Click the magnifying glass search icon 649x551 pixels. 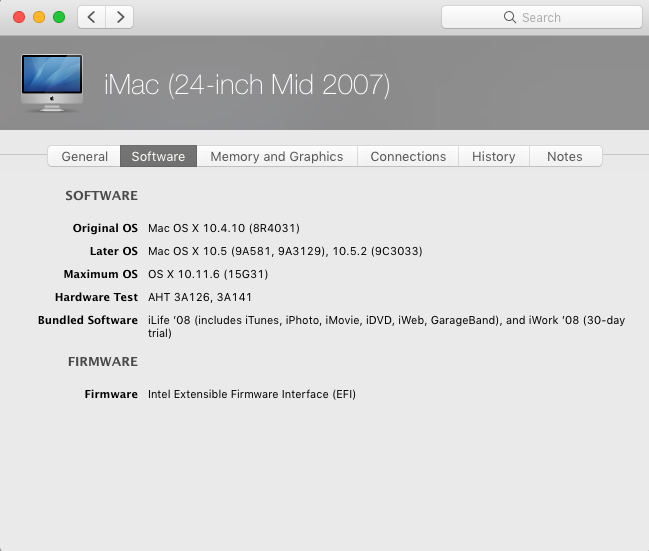click(x=510, y=17)
